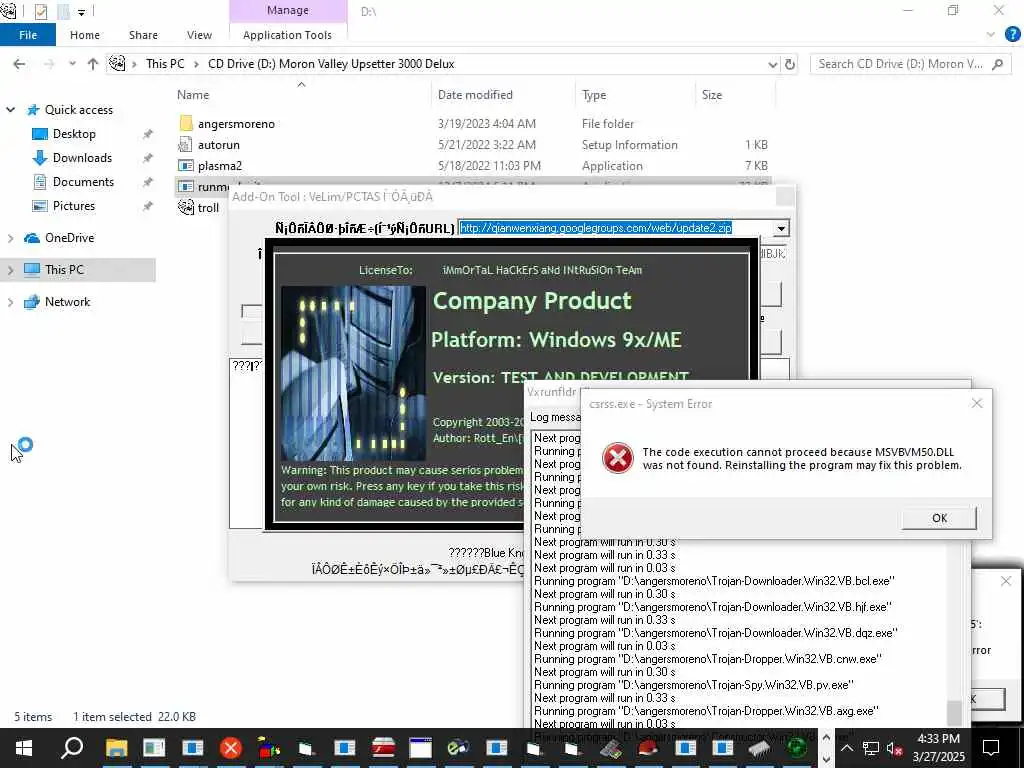Image resolution: width=1024 pixels, height=768 pixels.
Task: Go back in Explorer
Action: point(19,64)
